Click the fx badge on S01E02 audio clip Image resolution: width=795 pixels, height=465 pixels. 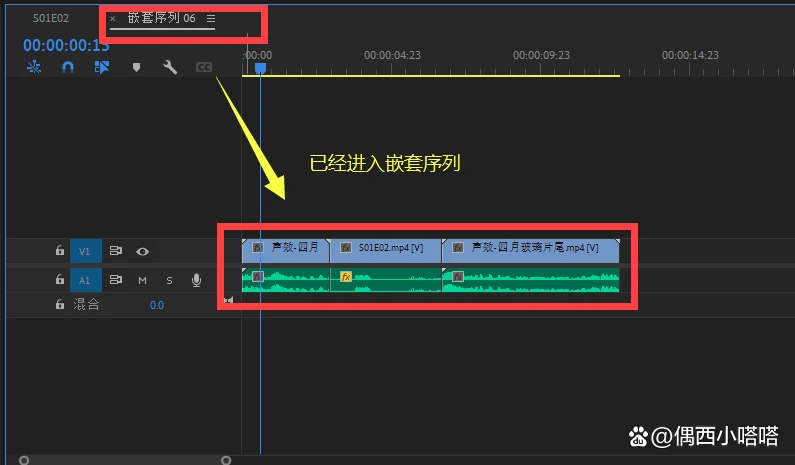[346, 276]
